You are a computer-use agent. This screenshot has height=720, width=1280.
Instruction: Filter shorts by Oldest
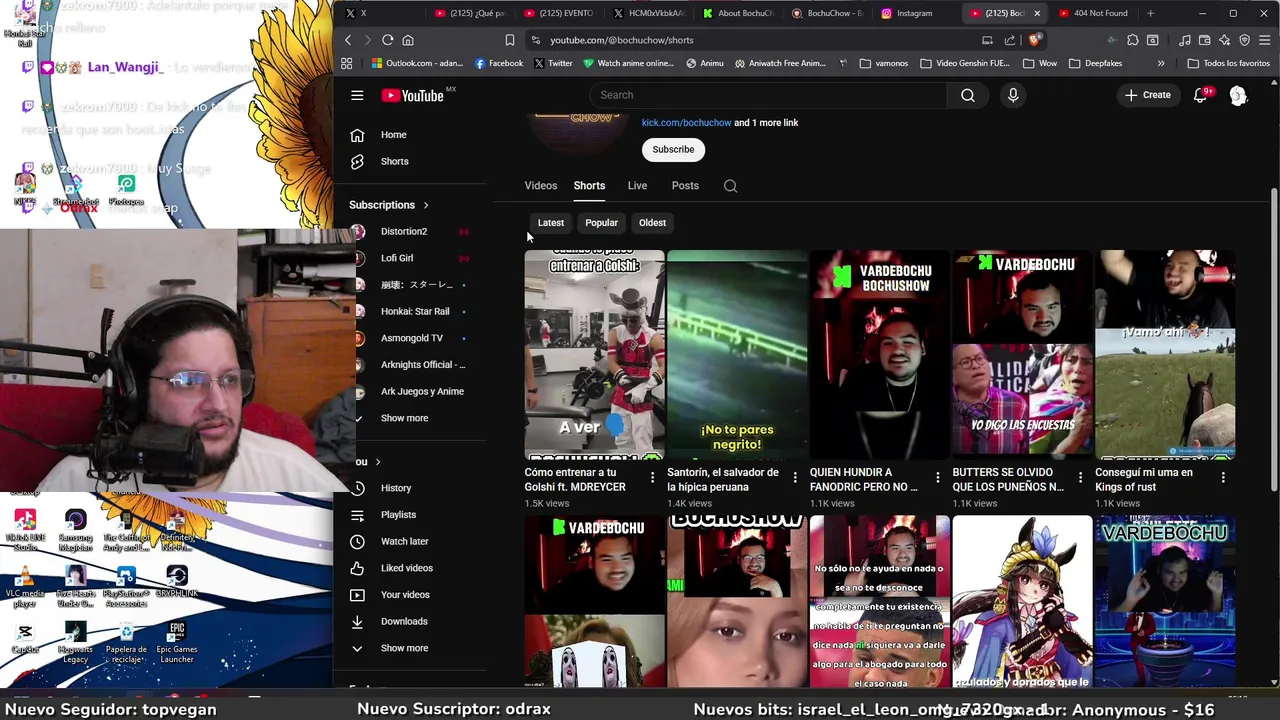[652, 223]
